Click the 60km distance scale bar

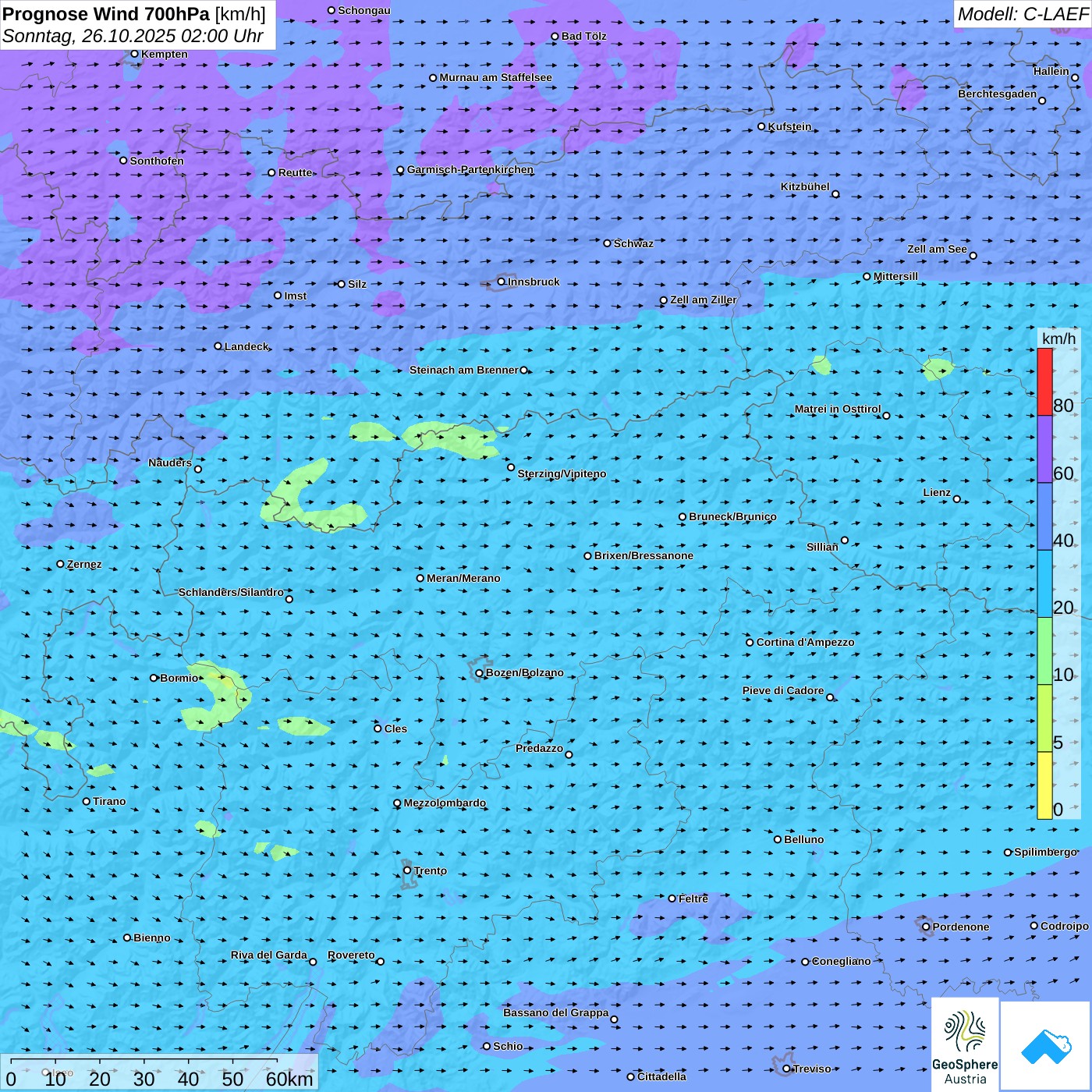[x=144, y=1060]
